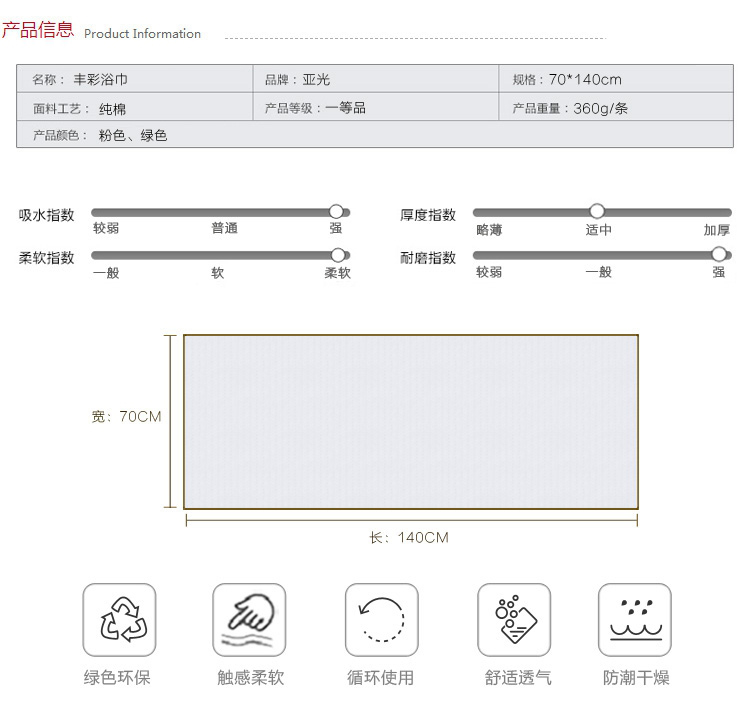Click the white towel size diagram
The width and height of the screenshot is (750, 711).
pyautogui.click(x=411, y=421)
